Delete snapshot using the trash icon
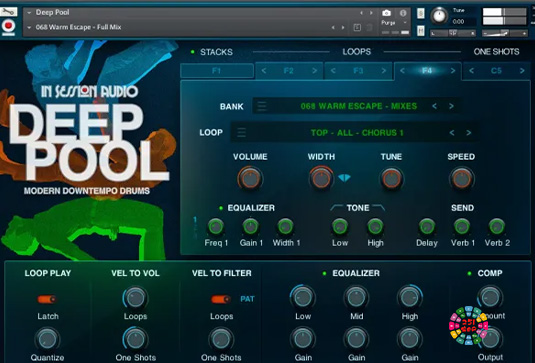 tap(369, 28)
